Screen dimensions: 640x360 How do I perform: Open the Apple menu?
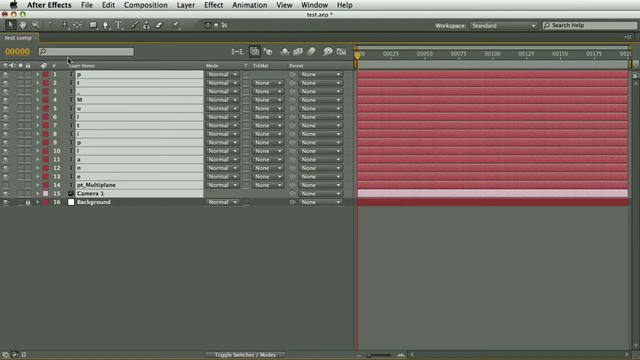[13, 5]
